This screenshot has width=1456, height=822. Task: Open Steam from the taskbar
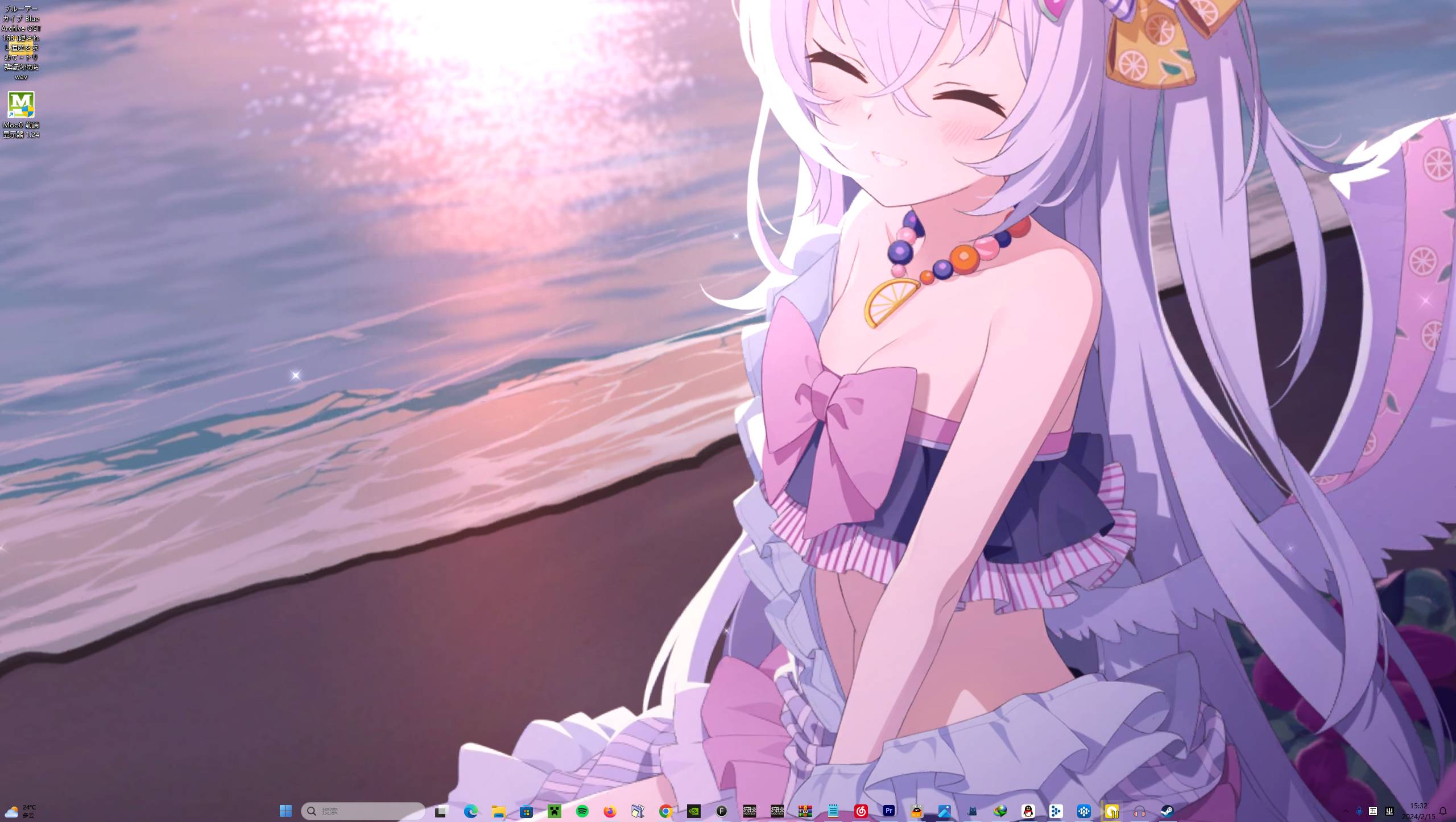click(1167, 811)
